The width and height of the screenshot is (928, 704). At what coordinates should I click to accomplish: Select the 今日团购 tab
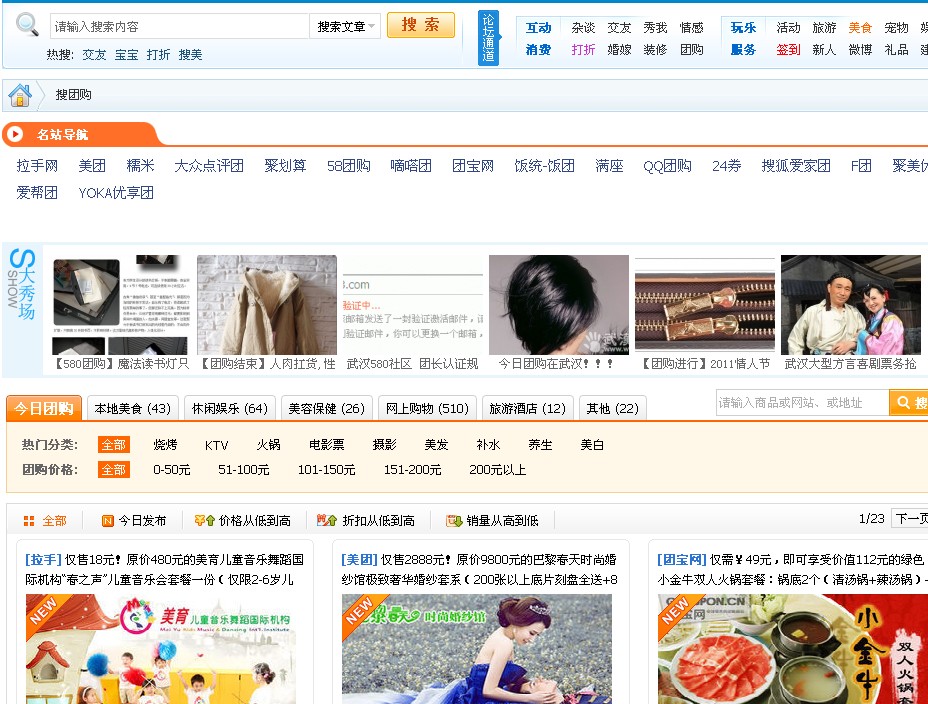44,408
